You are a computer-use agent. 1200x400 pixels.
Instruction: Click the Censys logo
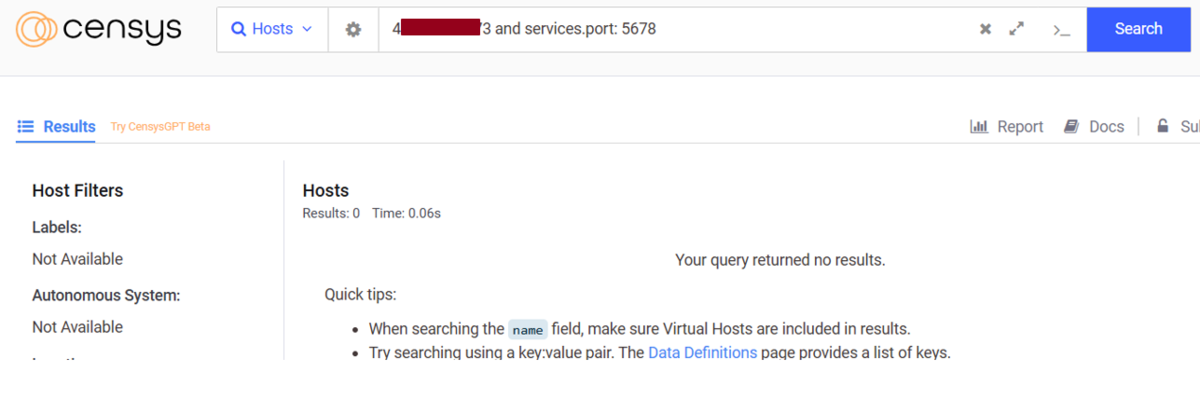(98, 29)
